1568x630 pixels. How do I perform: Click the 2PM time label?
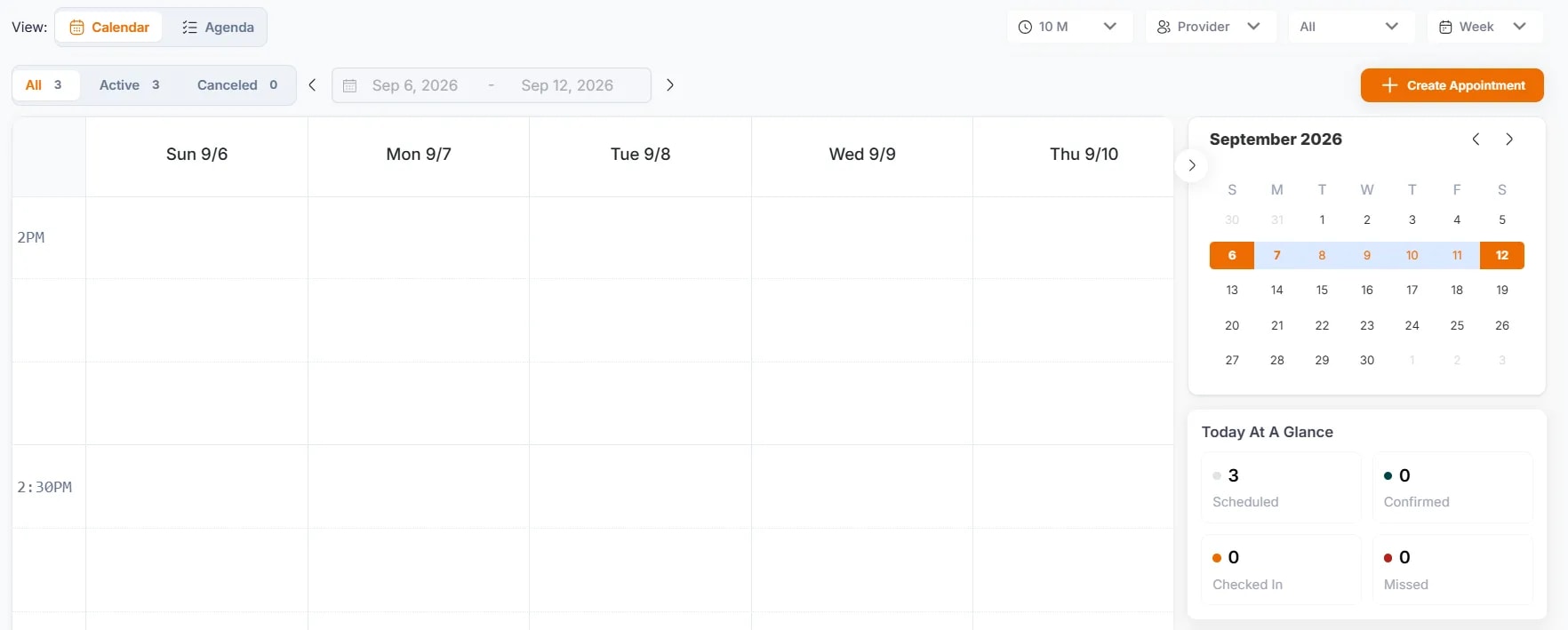click(x=31, y=237)
